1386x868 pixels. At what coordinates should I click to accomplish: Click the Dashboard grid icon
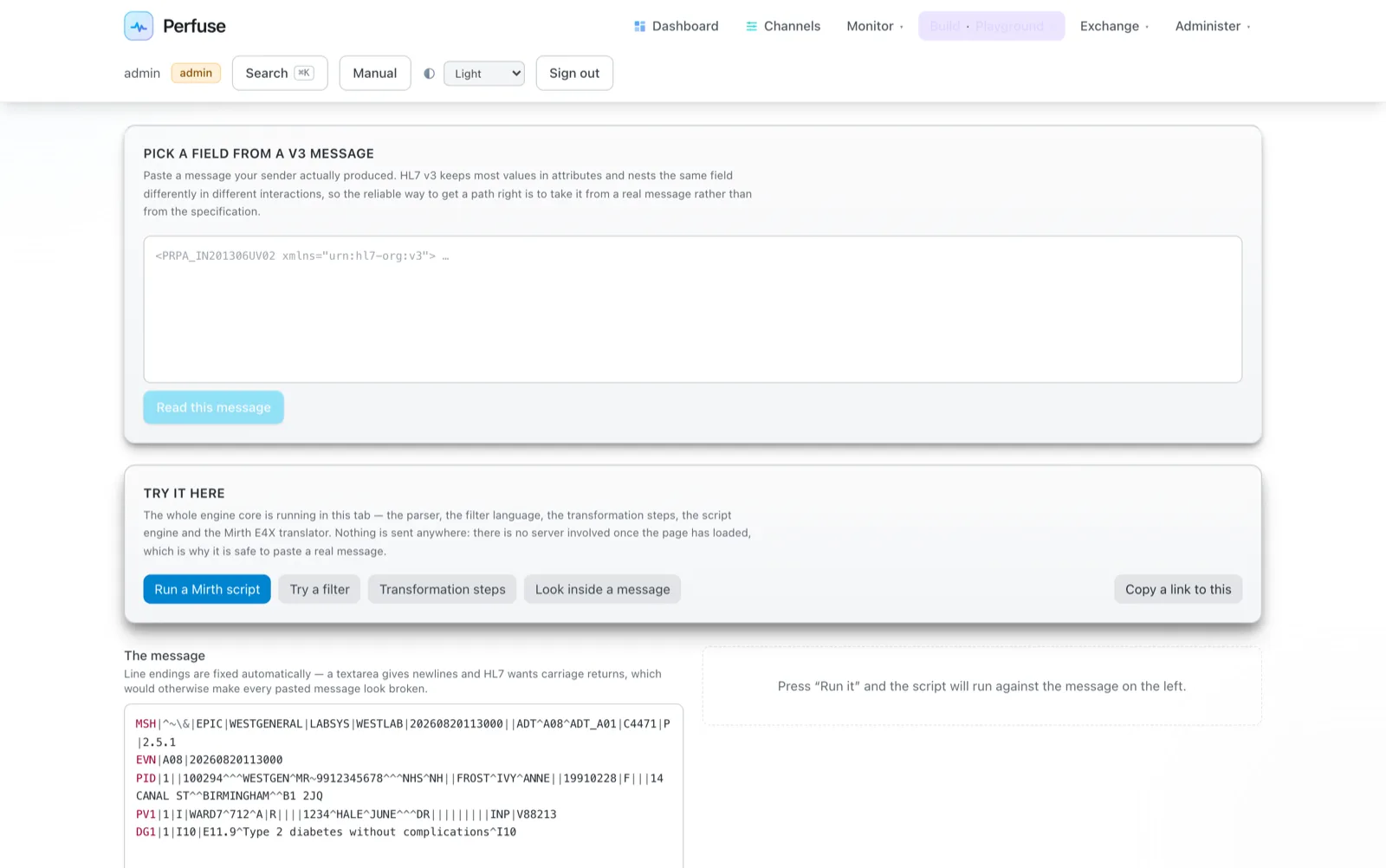coord(639,26)
